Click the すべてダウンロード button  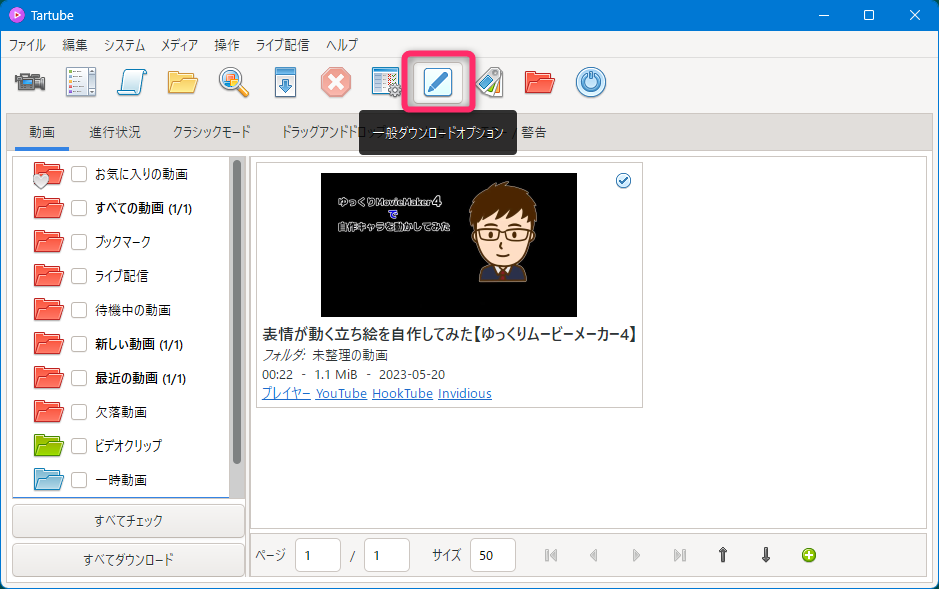click(x=128, y=559)
